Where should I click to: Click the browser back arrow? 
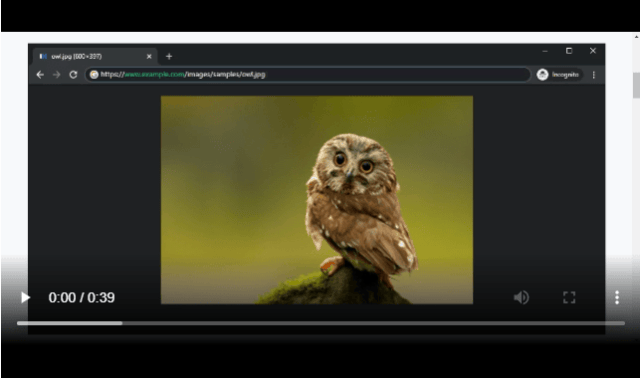pyautogui.click(x=40, y=75)
